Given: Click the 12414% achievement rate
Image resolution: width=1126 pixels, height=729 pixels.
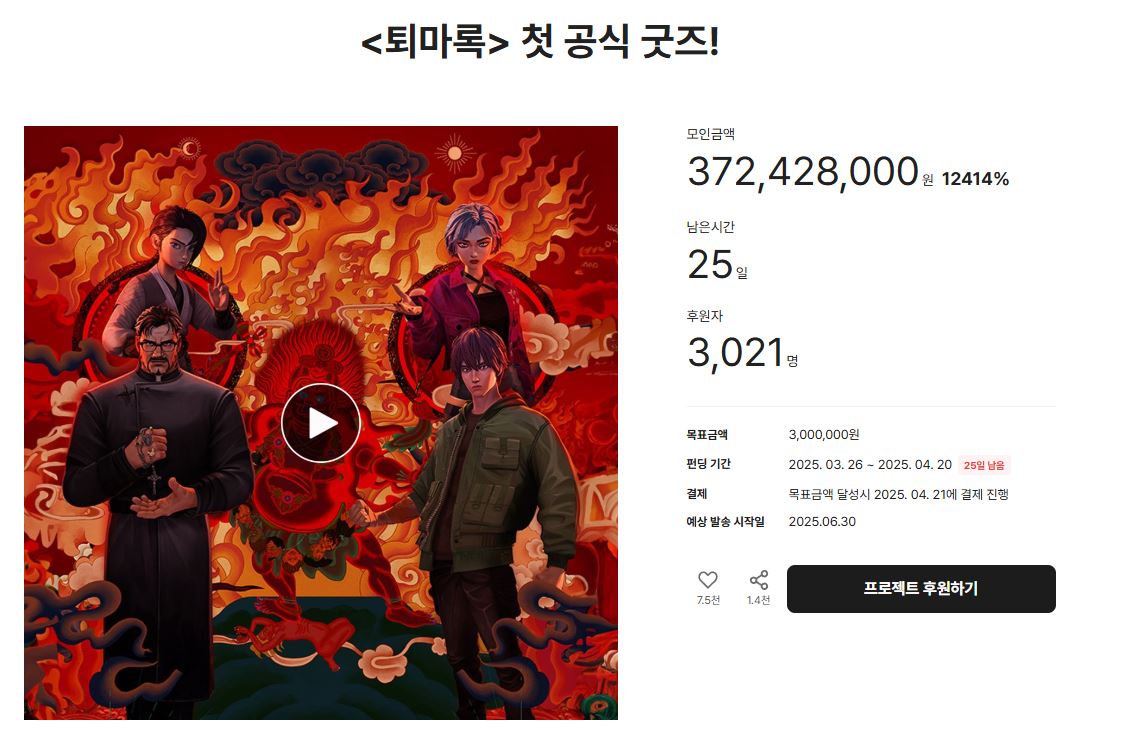Looking at the screenshot, I should point(975,179).
